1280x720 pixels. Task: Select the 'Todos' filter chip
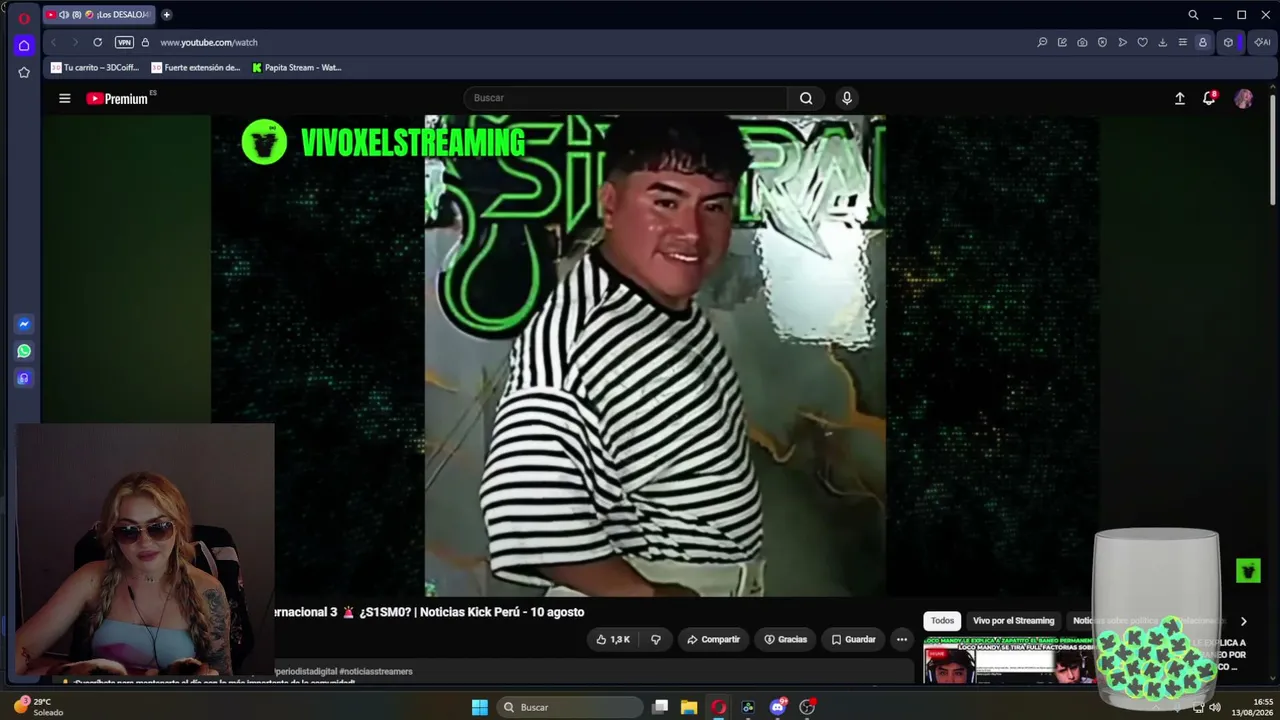point(942,621)
